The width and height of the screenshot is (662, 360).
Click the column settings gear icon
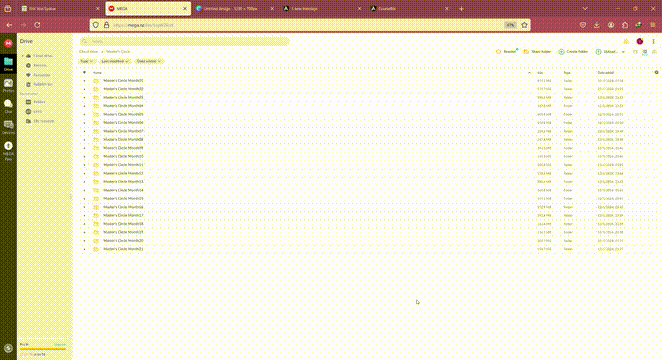(656, 73)
